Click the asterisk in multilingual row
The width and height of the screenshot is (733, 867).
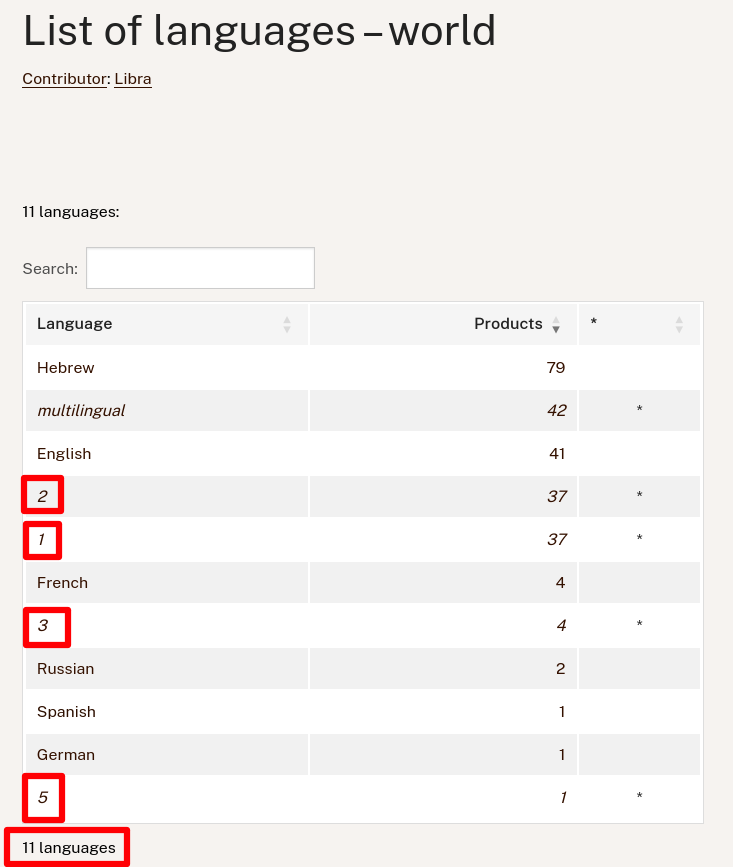pyautogui.click(x=640, y=409)
